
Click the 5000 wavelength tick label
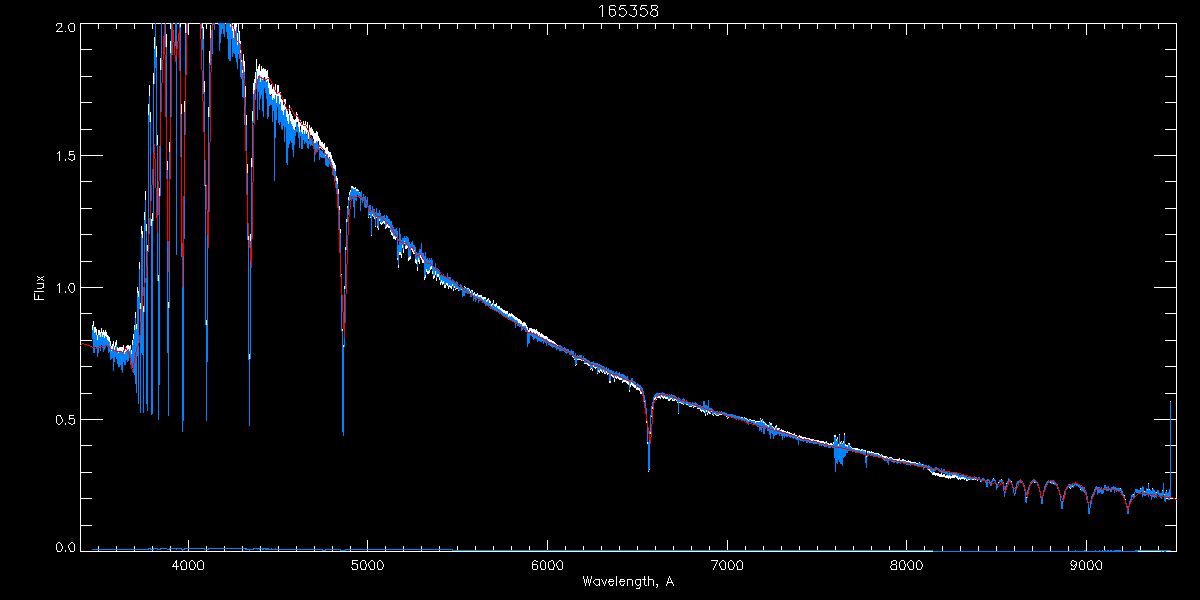[x=367, y=563]
